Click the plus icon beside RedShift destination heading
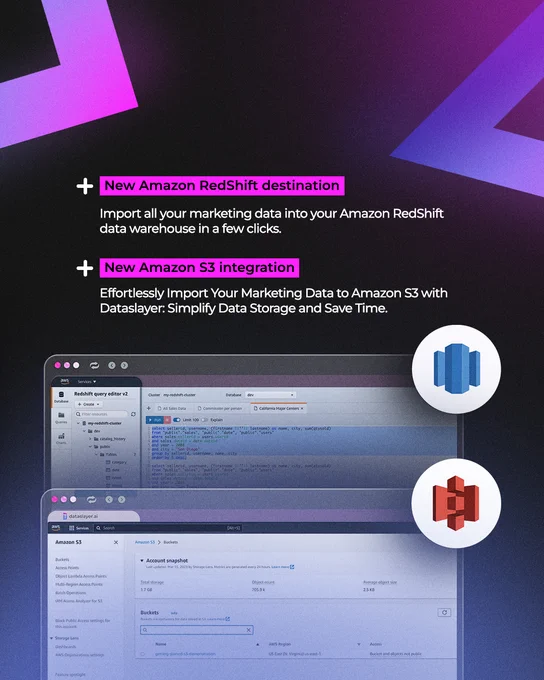The height and width of the screenshot is (680, 544). coord(85,186)
